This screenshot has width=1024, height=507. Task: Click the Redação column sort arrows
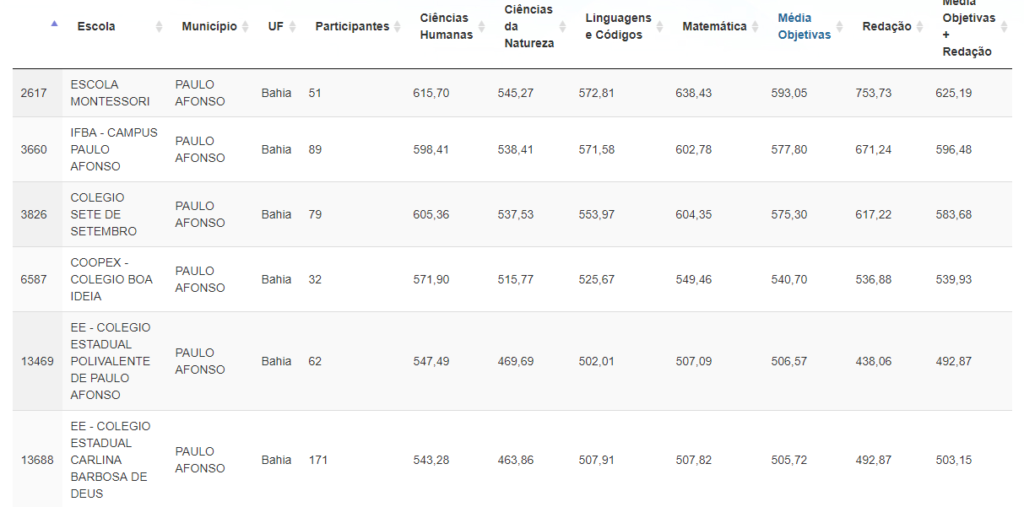pyautogui.click(x=921, y=27)
